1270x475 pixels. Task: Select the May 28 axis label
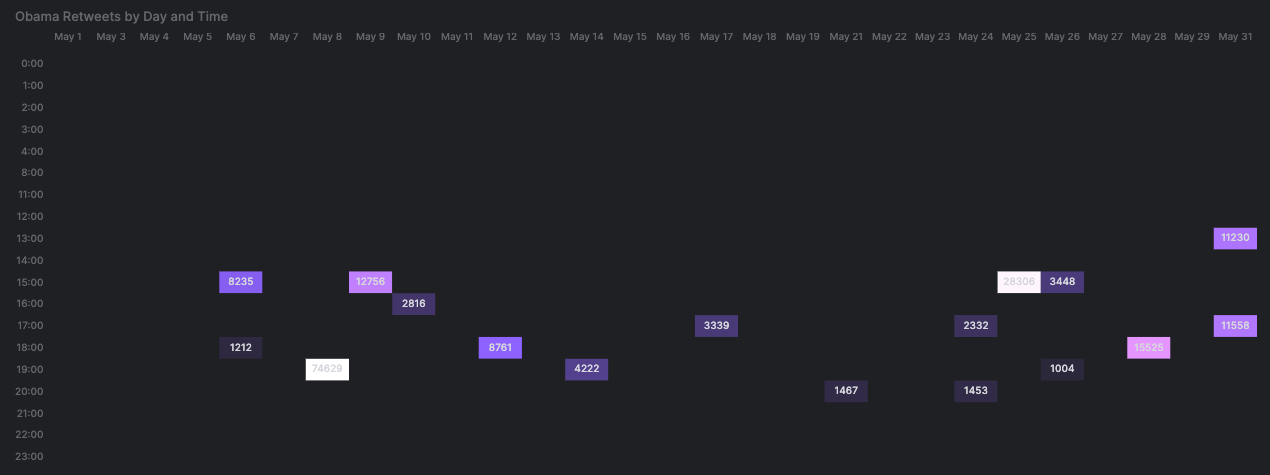(1149, 37)
